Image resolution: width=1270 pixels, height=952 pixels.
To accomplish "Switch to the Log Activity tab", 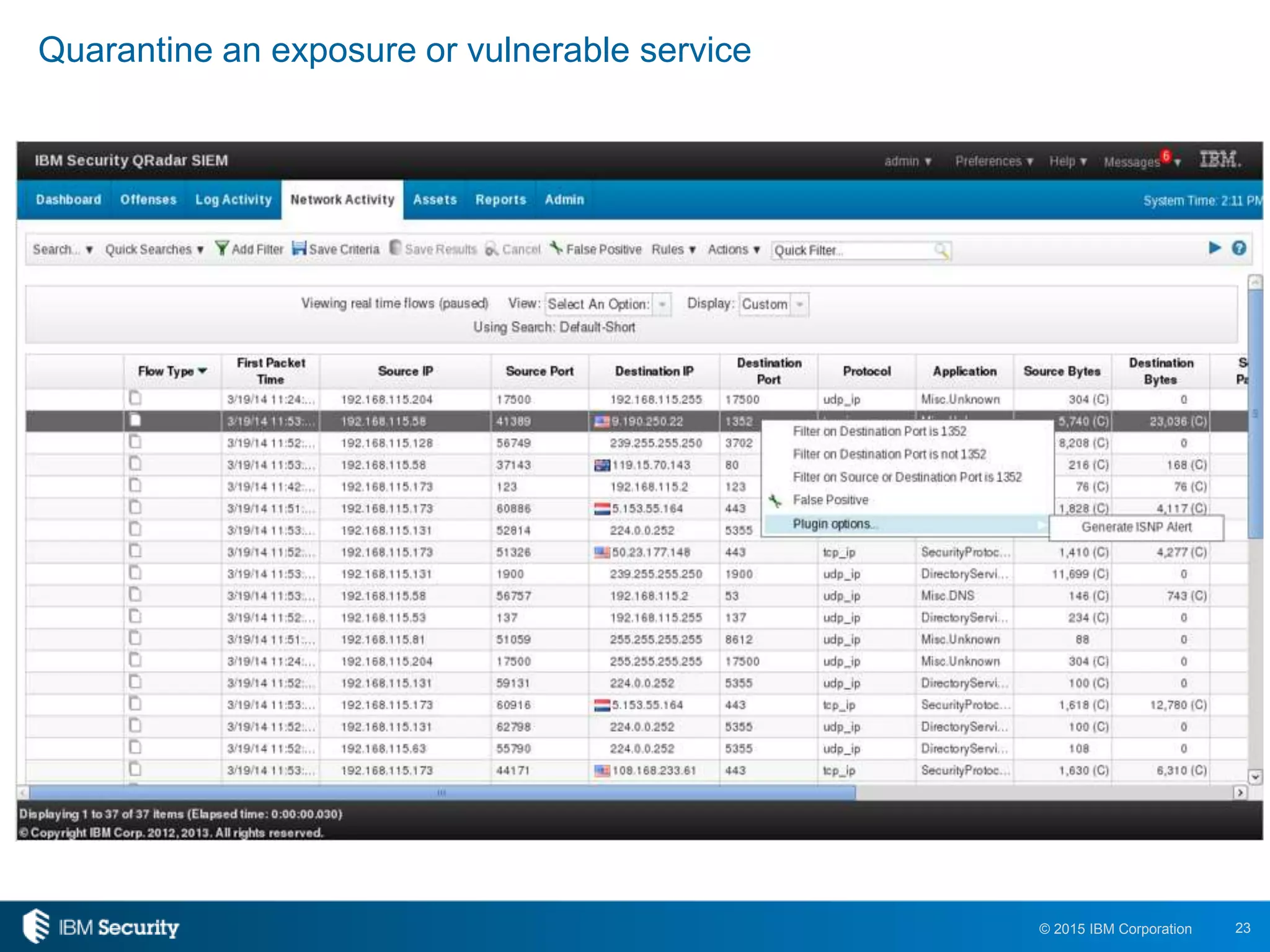I will pos(234,200).
